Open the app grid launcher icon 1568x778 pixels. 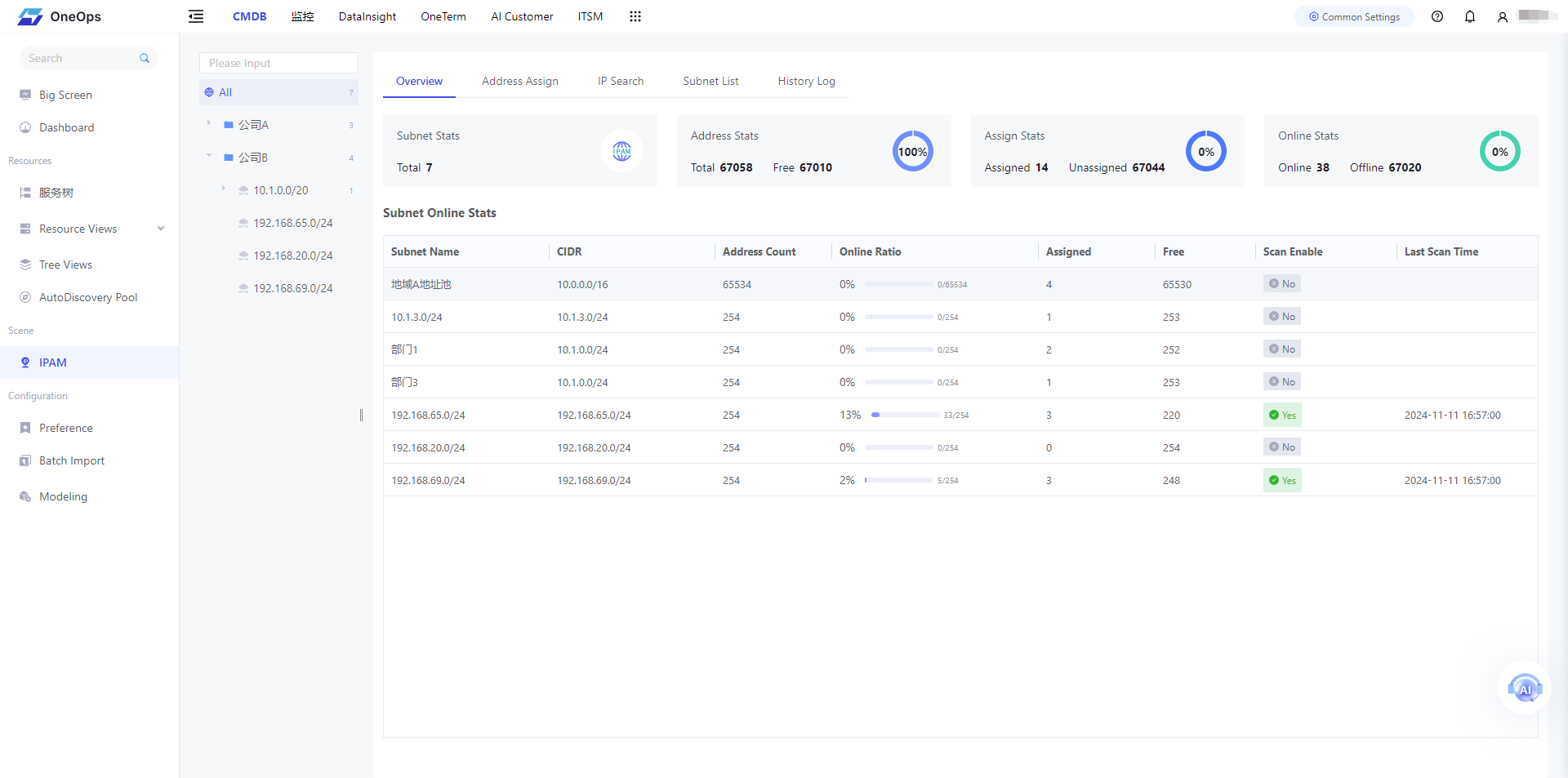click(635, 16)
